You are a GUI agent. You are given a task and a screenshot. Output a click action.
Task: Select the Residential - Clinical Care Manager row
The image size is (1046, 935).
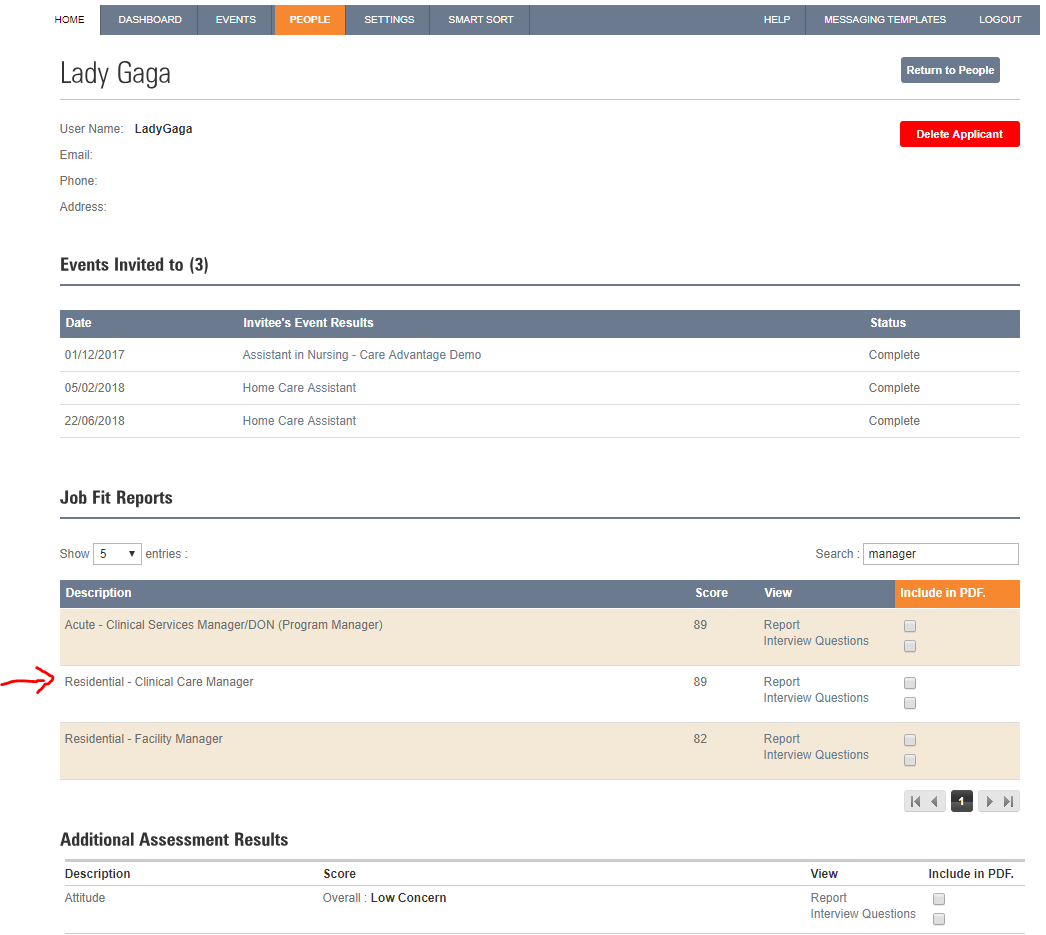[540, 694]
